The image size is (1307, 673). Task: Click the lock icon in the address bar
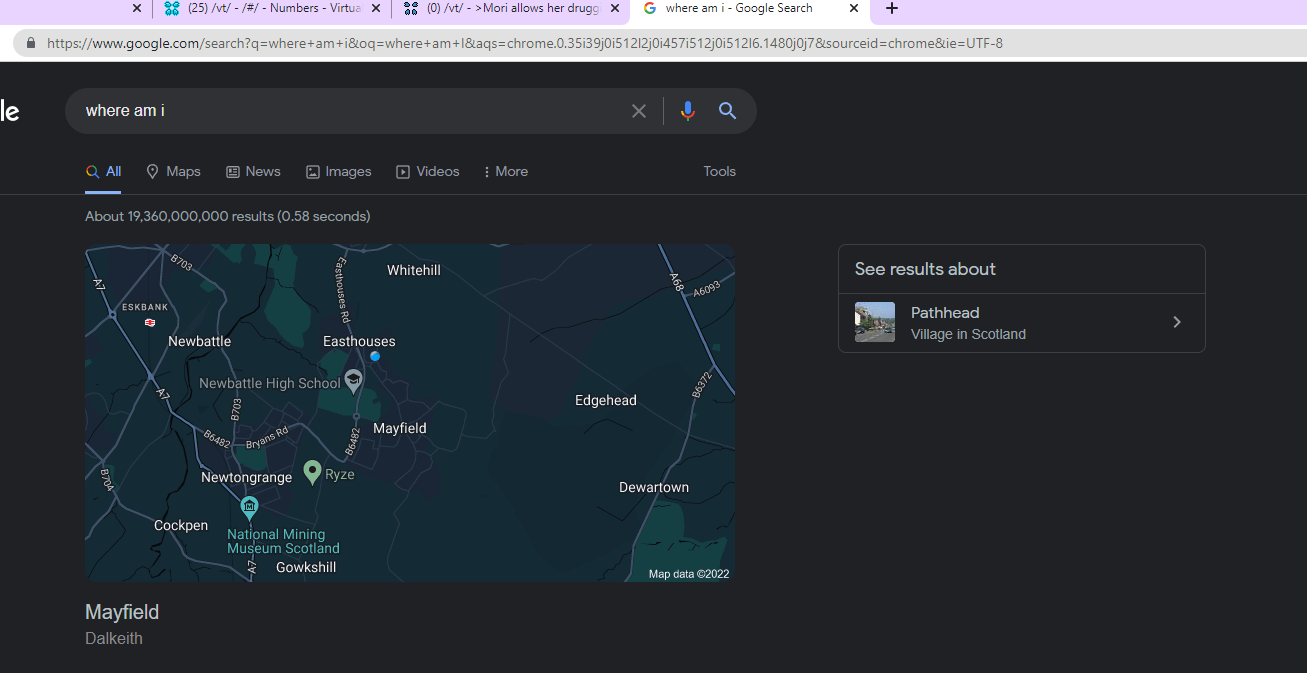[31, 43]
